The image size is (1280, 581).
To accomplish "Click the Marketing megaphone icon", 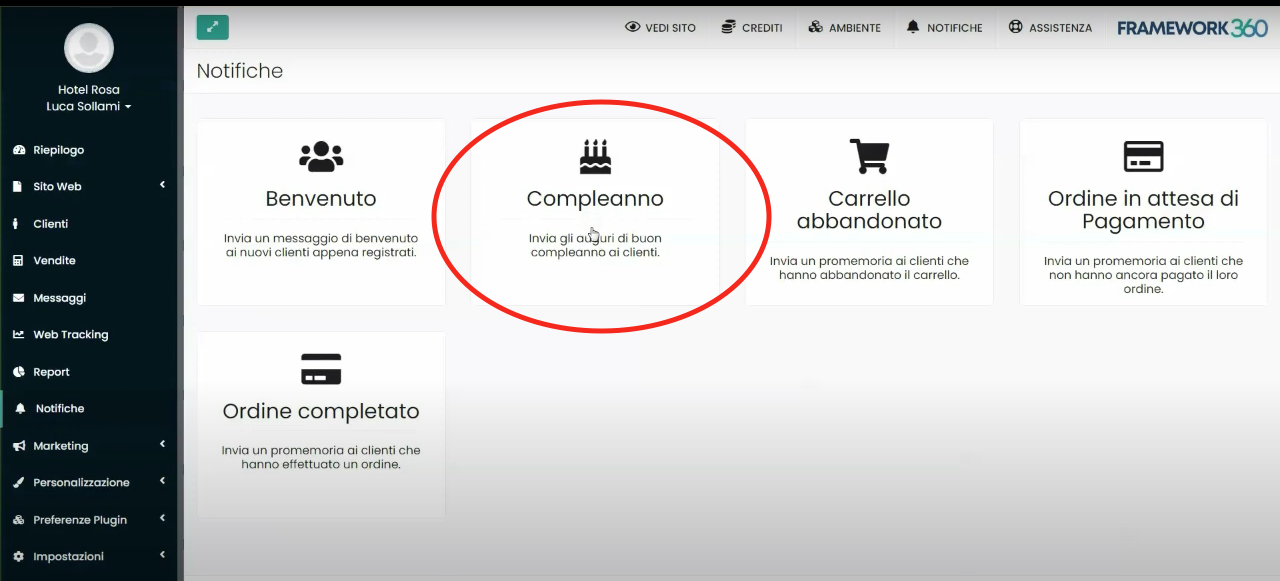I will pos(18,446).
